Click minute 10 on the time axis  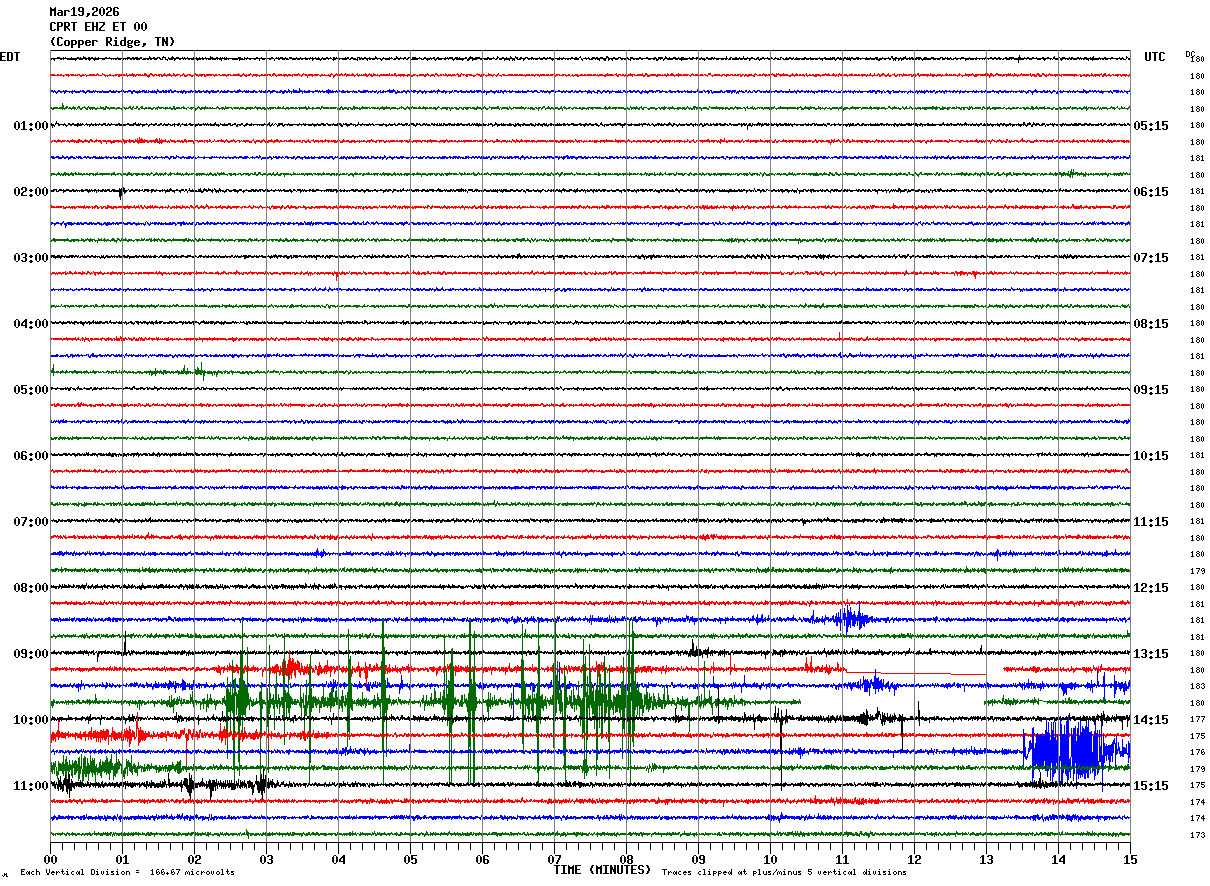(x=770, y=859)
